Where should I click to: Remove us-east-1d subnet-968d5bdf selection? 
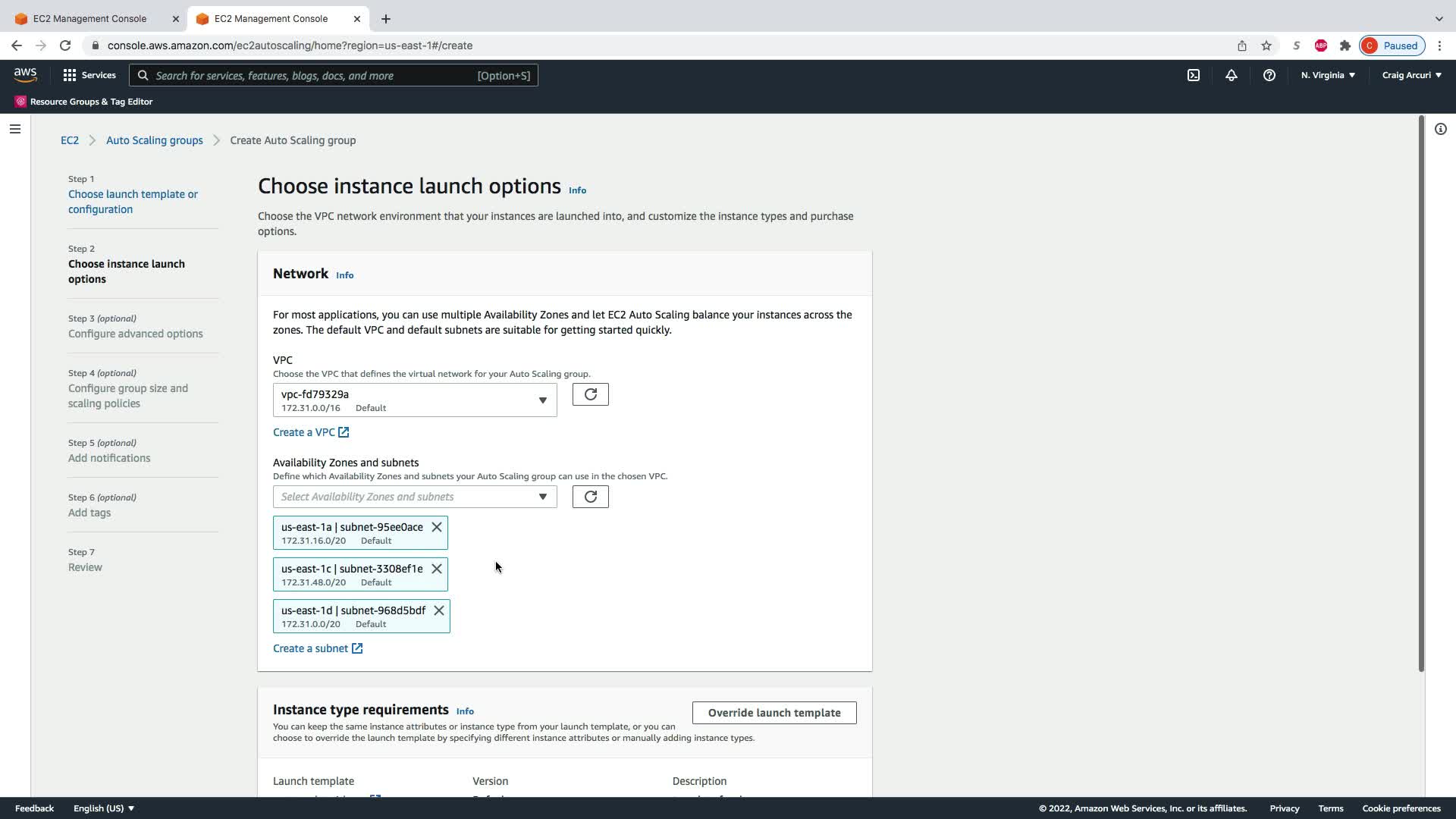point(439,610)
